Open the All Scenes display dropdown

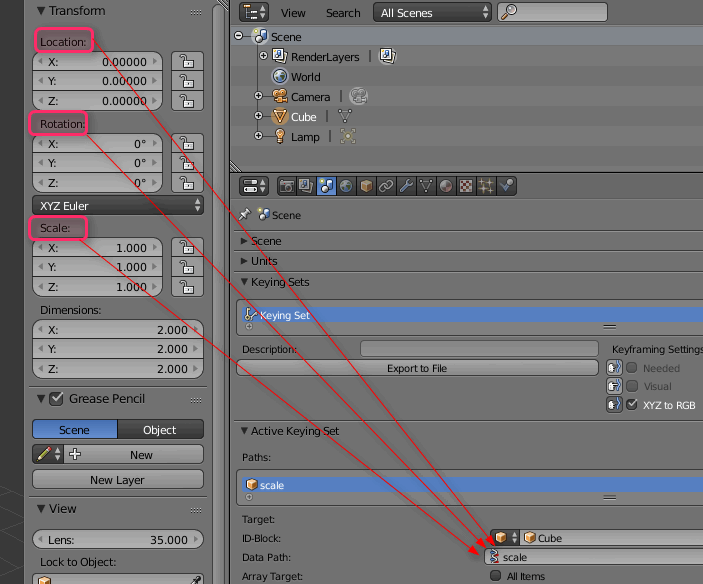pyautogui.click(x=432, y=13)
